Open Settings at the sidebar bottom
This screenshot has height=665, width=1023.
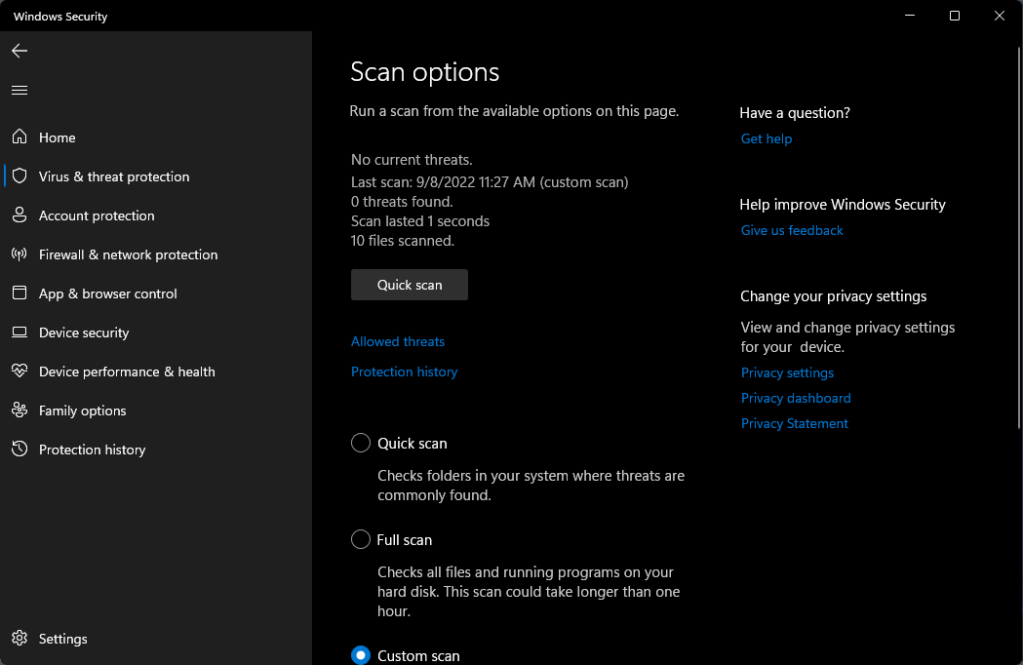(x=62, y=639)
